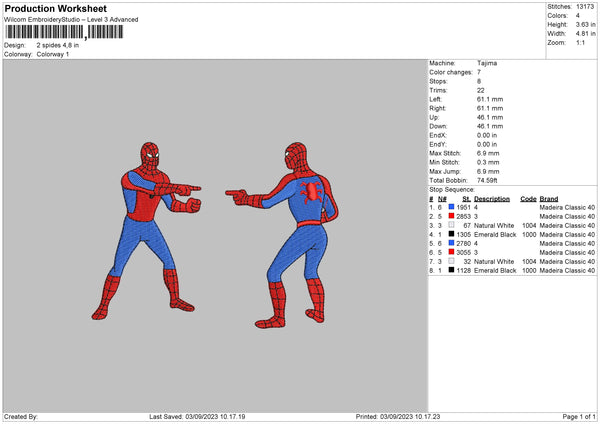This screenshot has width=600, height=424.
Task: Click 'Natural White' in stop row 7
Action: point(494,261)
